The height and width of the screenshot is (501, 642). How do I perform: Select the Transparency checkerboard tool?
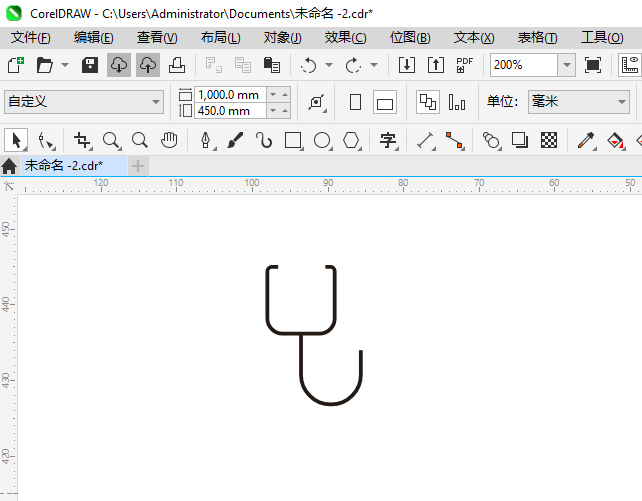[549, 140]
